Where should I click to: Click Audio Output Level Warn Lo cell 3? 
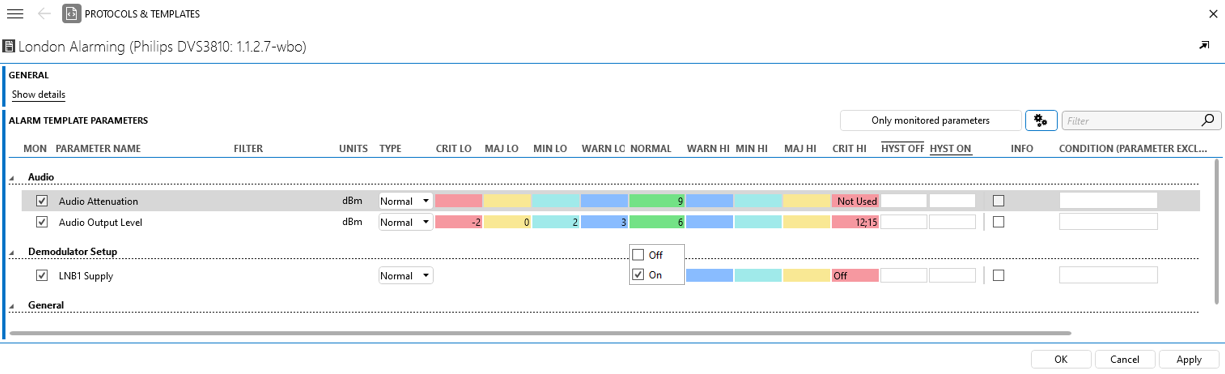pyautogui.click(x=605, y=222)
